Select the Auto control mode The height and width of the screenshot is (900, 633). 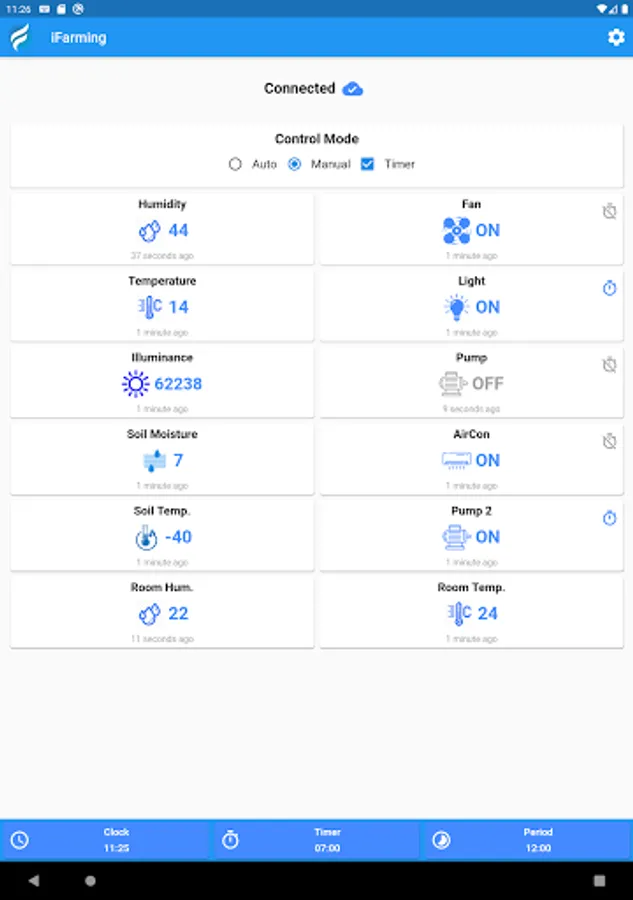(x=235, y=164)
